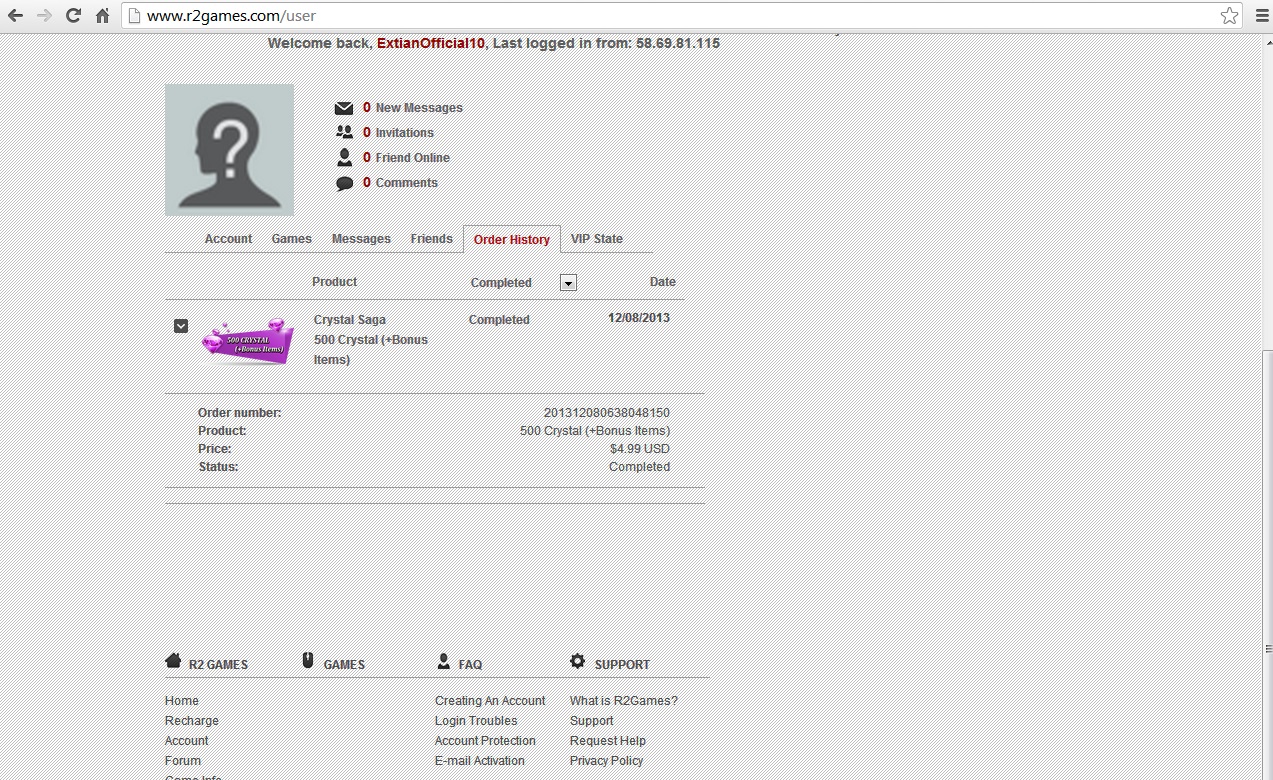
Task: Go to browser home icon
Action: pyautogui.click(x=102, y=16)
